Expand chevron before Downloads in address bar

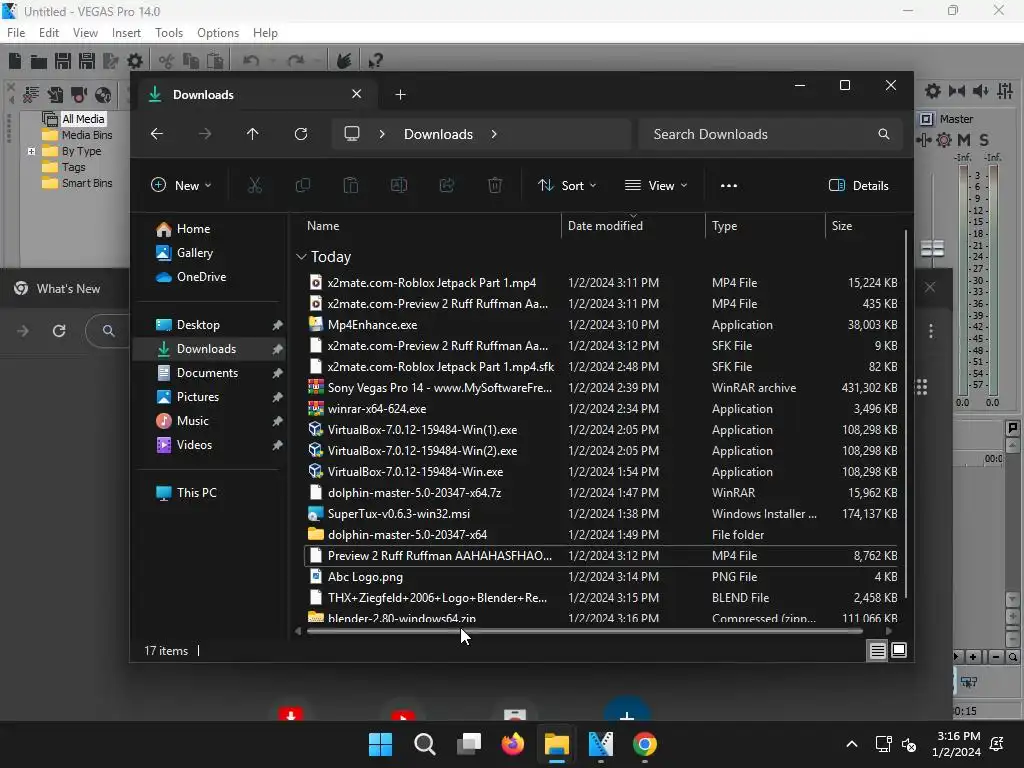click(x=382, y=134)
